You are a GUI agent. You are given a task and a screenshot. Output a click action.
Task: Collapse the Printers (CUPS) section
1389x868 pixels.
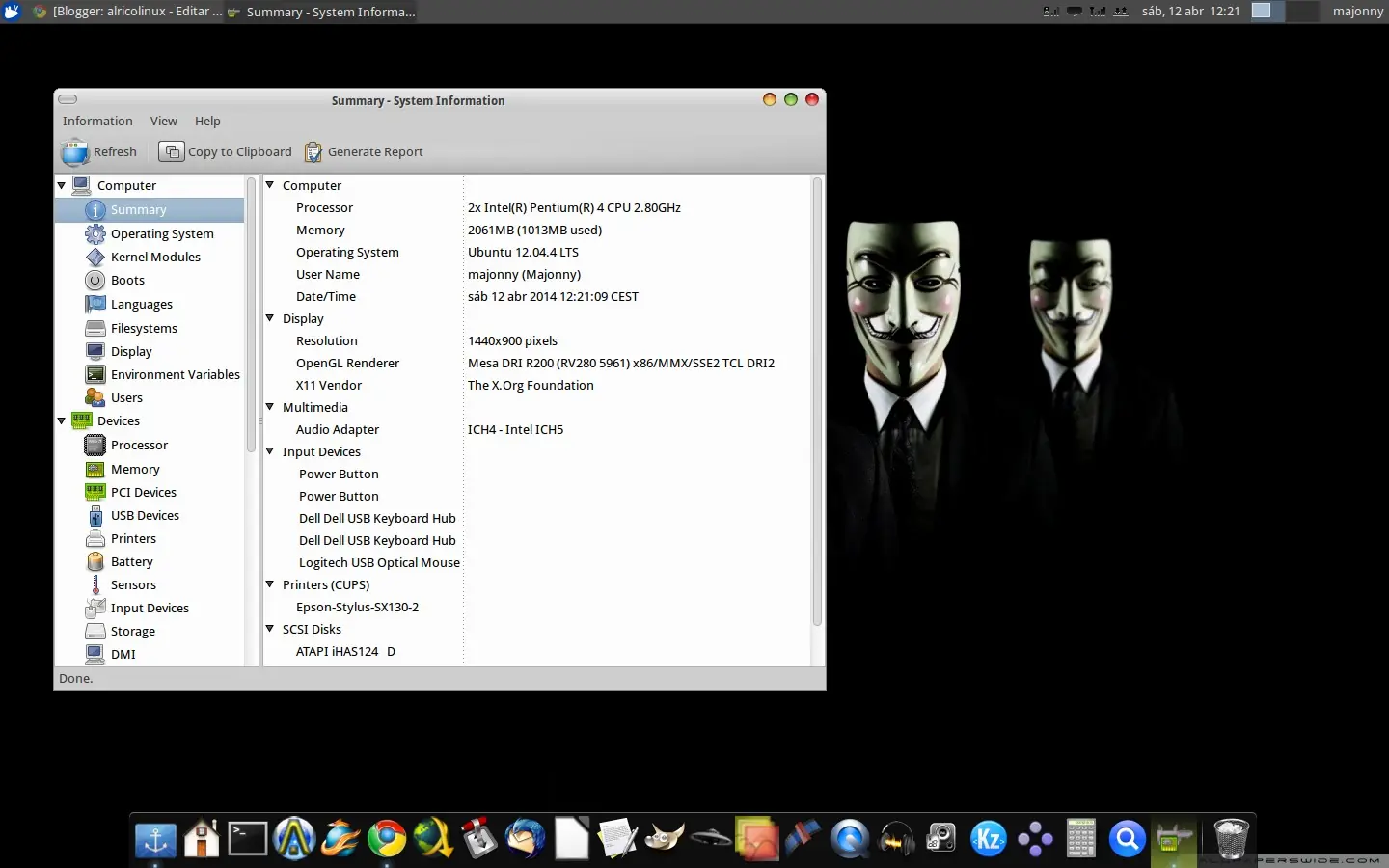click(x=270, y=584)
